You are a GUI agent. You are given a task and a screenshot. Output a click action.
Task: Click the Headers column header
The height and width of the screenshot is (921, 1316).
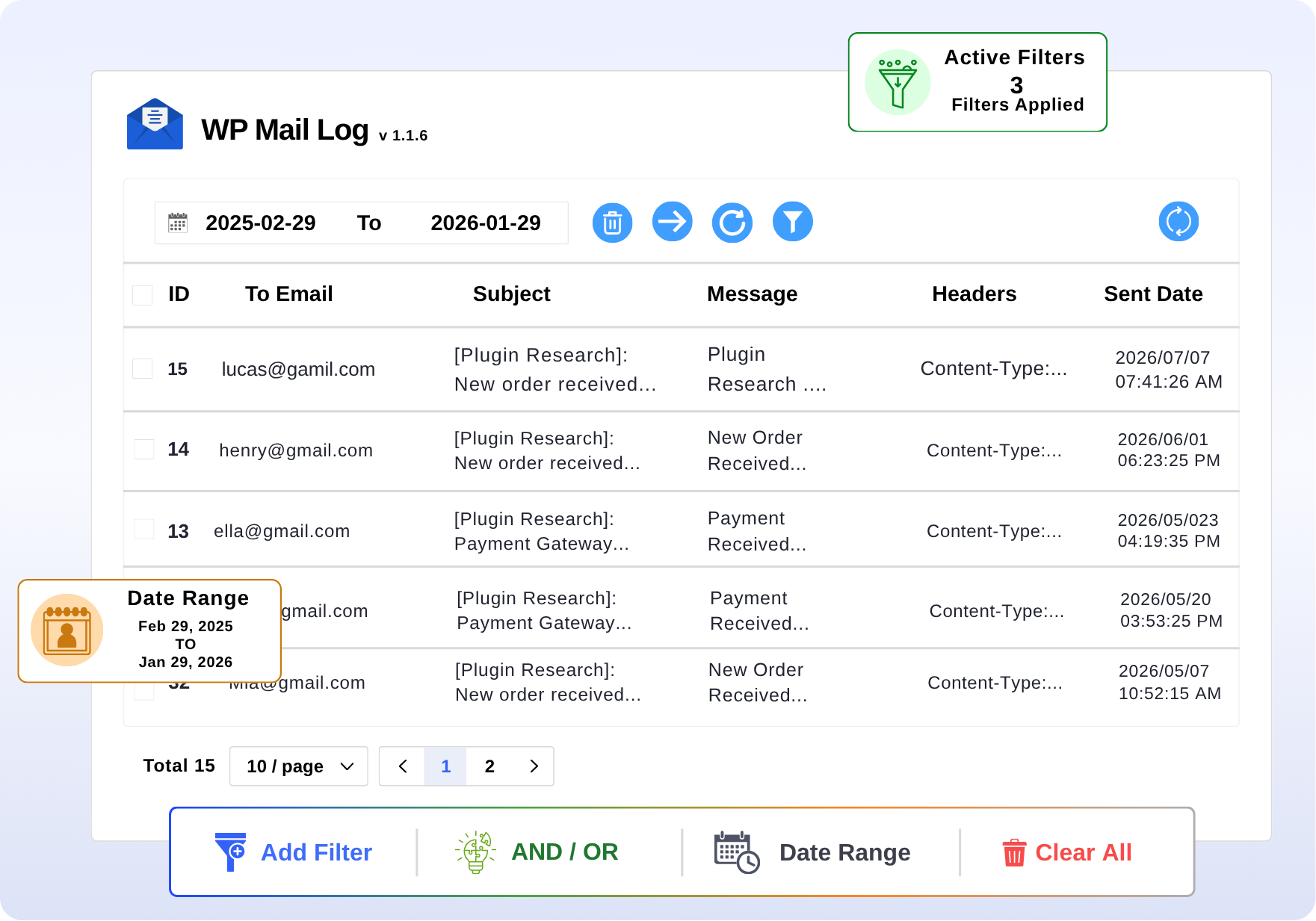pos(974,294)
